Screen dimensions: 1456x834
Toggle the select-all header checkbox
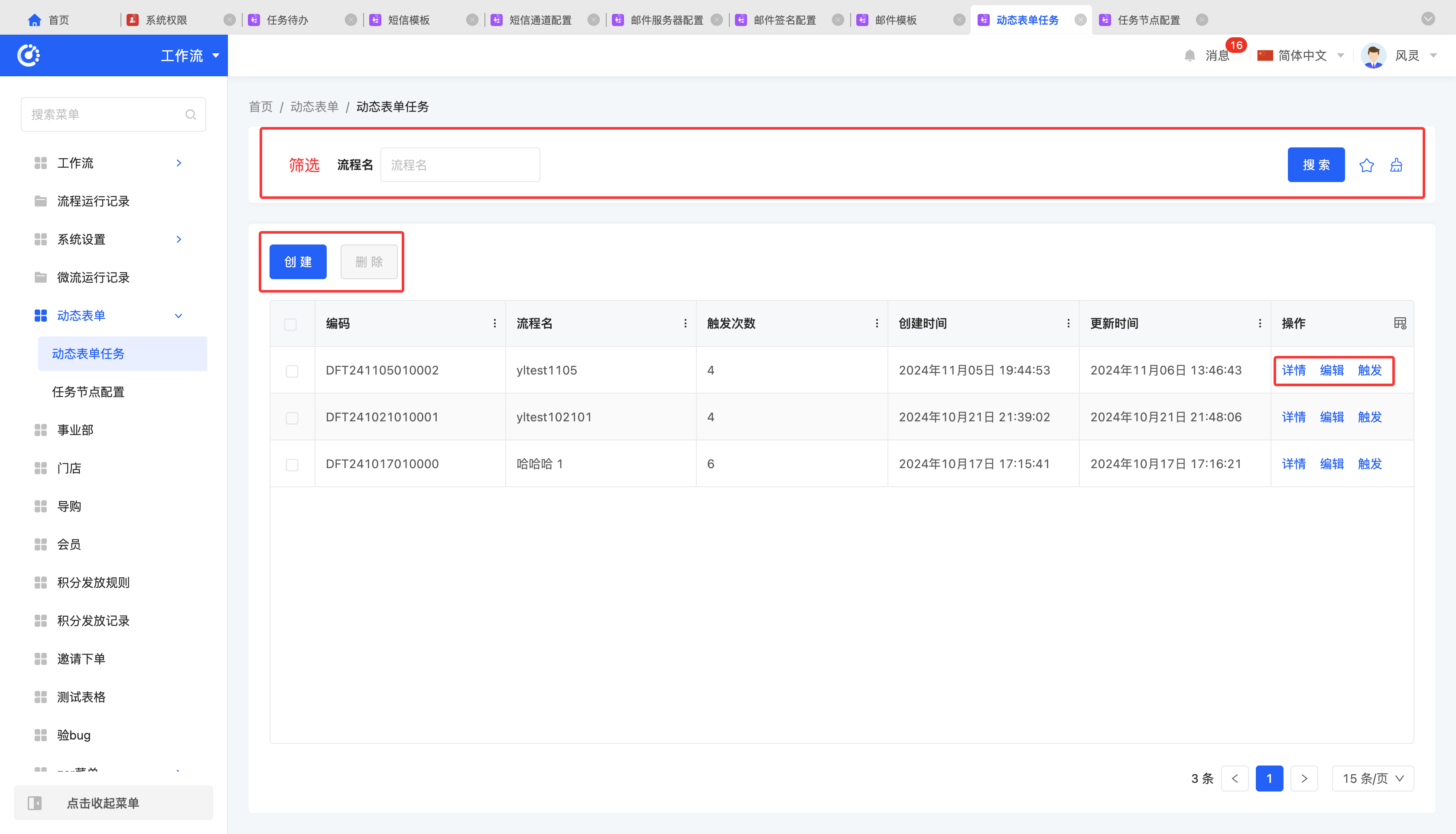coord(291,324)
